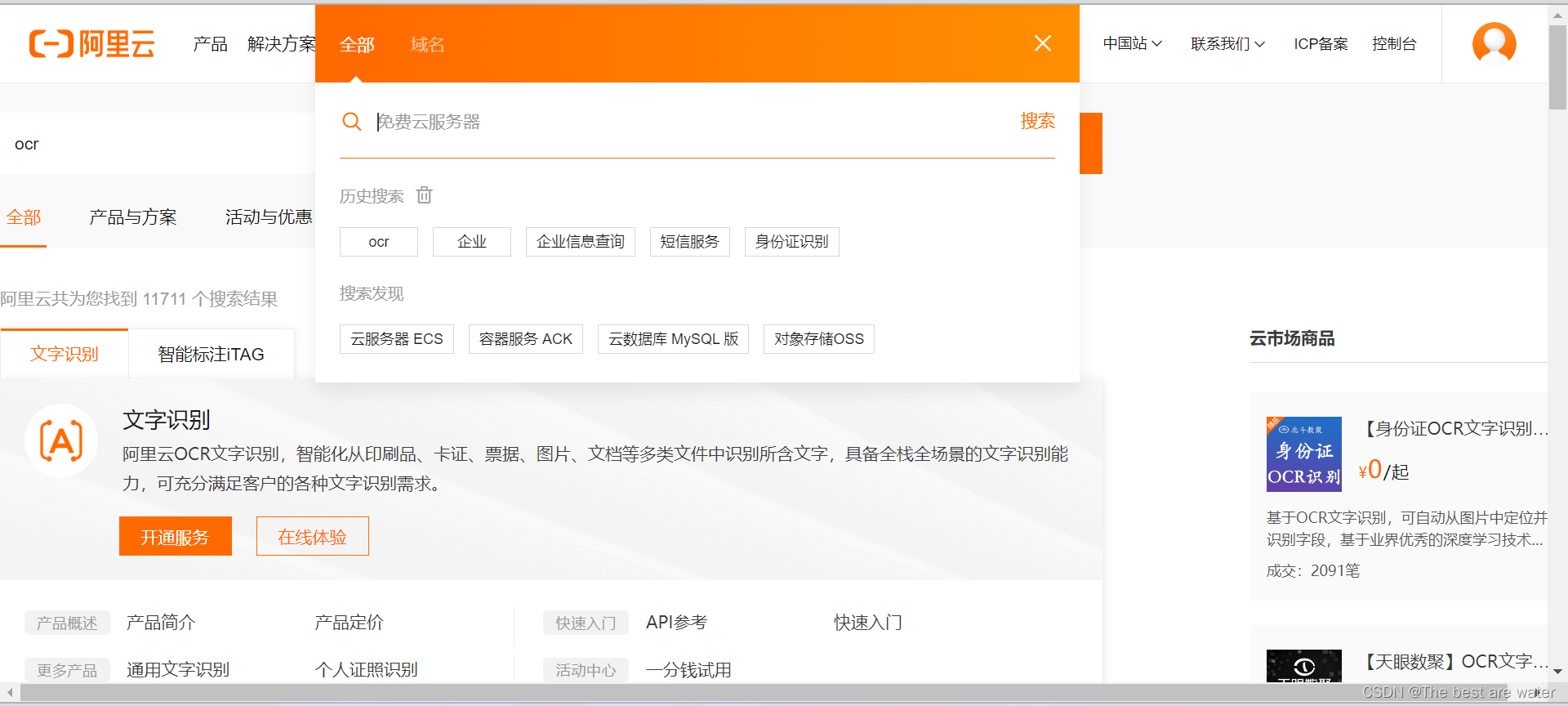1568x706 pixels.
Task: Choose suggestion 容器服务 ACK
Action: (x=526, y=339)
